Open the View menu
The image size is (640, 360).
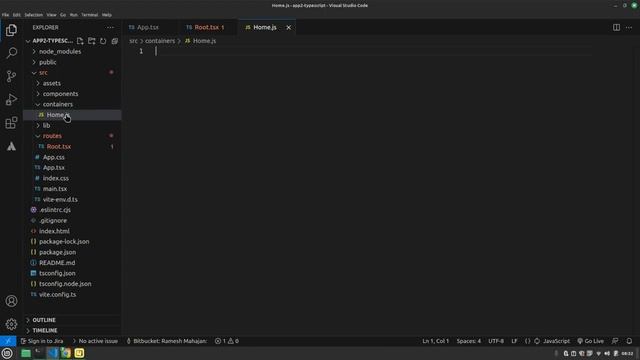coord(51,15)
